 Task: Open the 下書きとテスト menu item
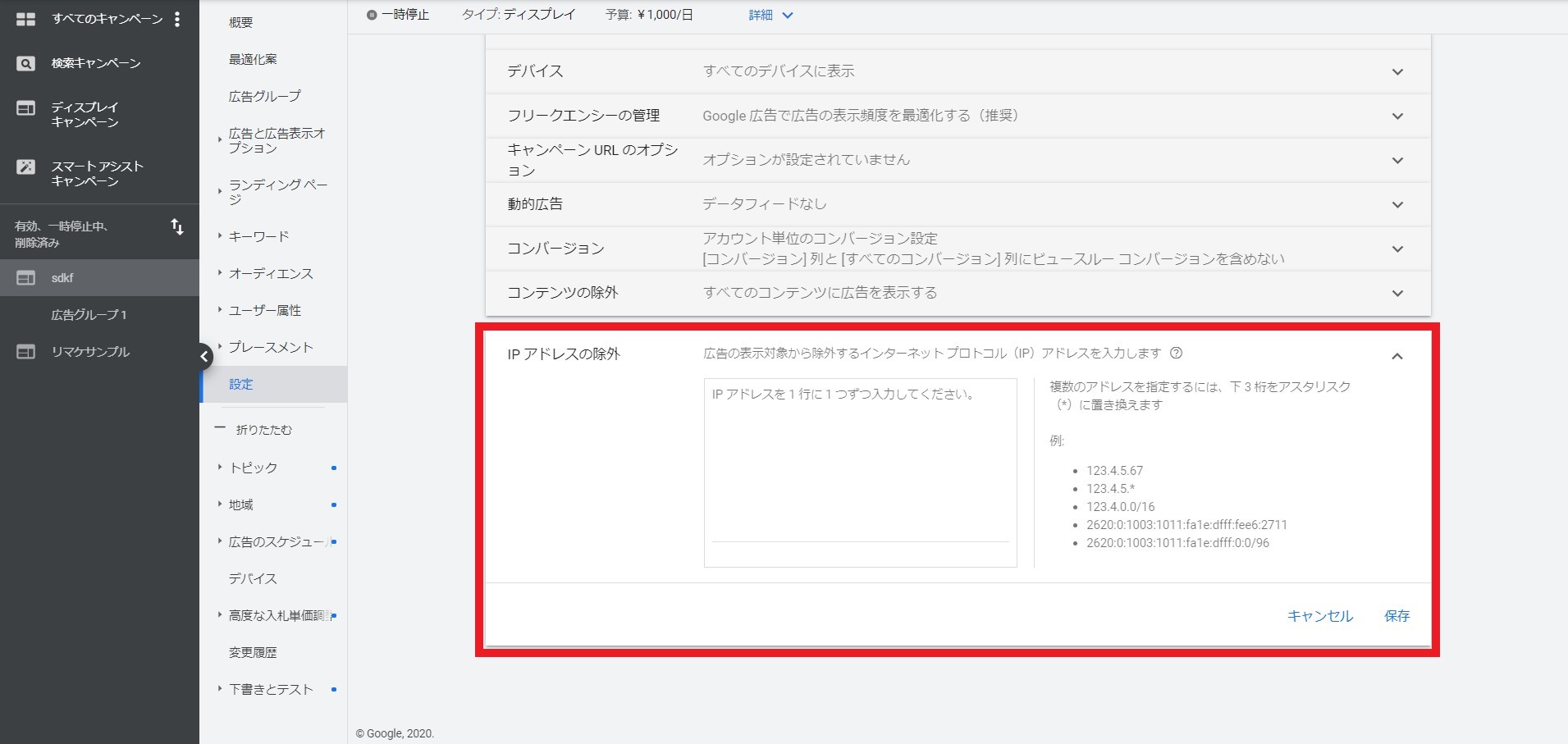271,689
